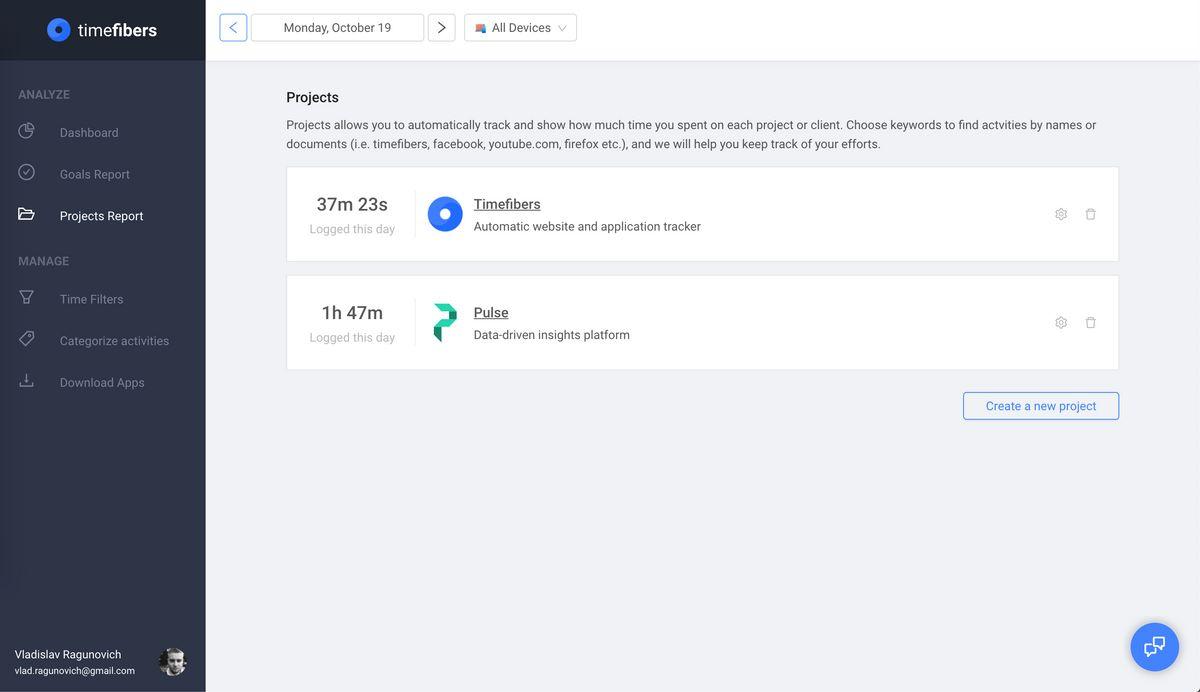Click the Dashboard pie chart icon

point(26,131)
